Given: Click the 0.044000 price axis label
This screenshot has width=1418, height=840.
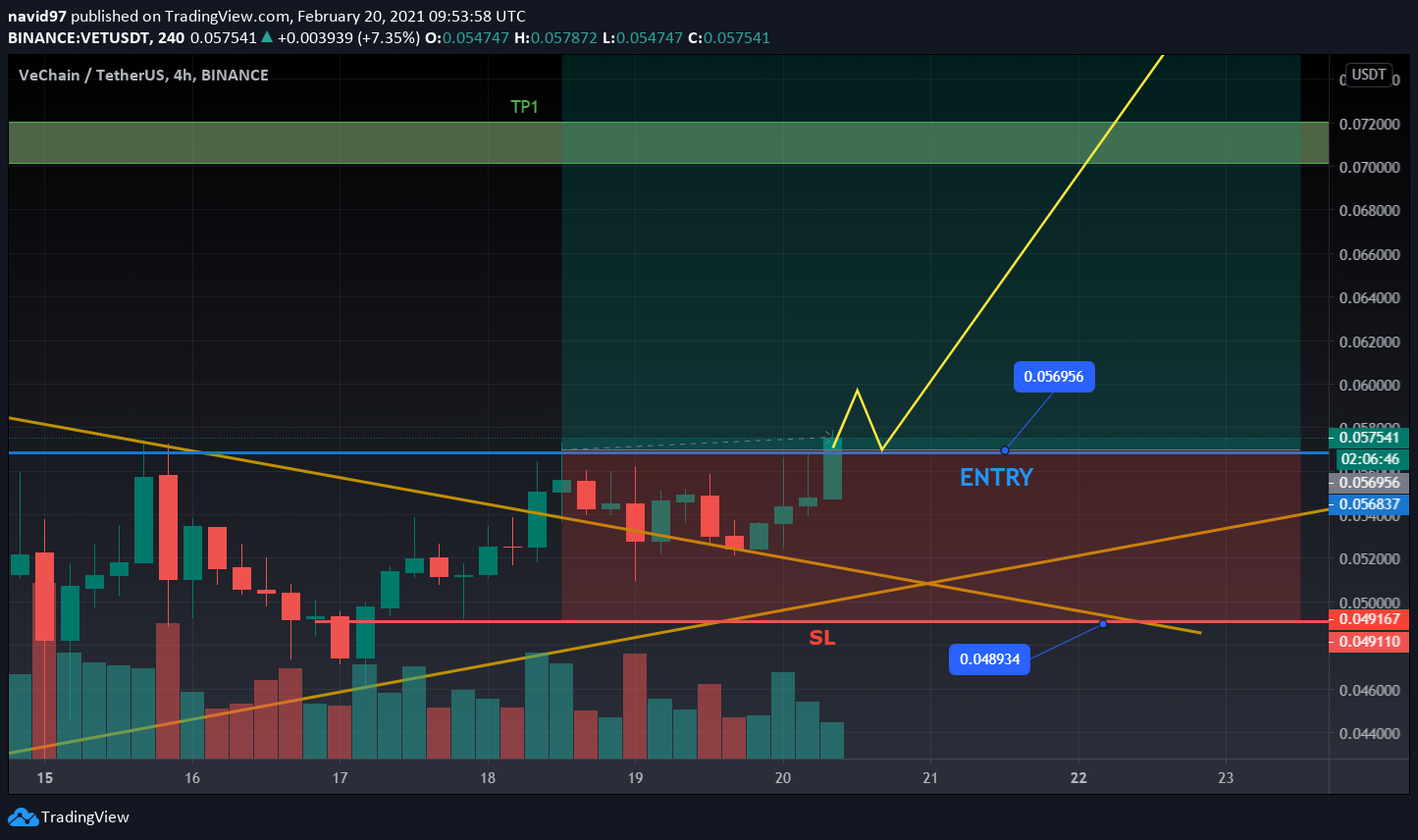Looking at the screenshot, I should point(1370,734).
